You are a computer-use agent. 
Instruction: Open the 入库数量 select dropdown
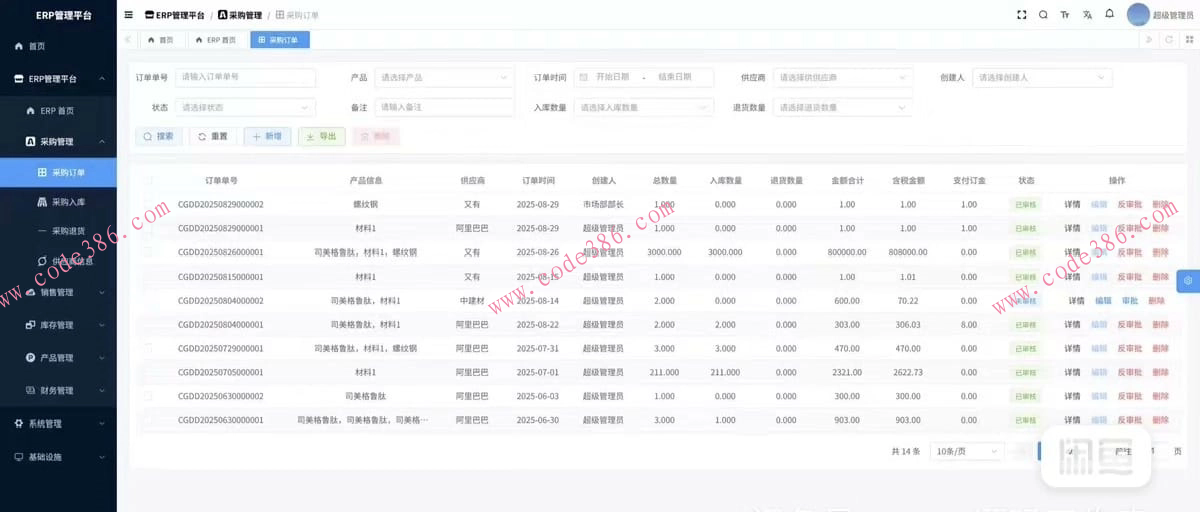644,107
